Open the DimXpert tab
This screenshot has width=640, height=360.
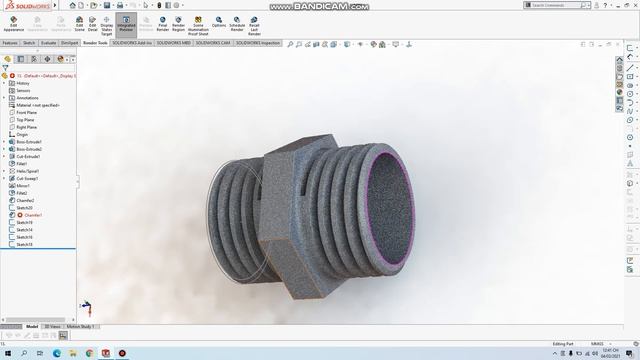[x=69, y=43]
